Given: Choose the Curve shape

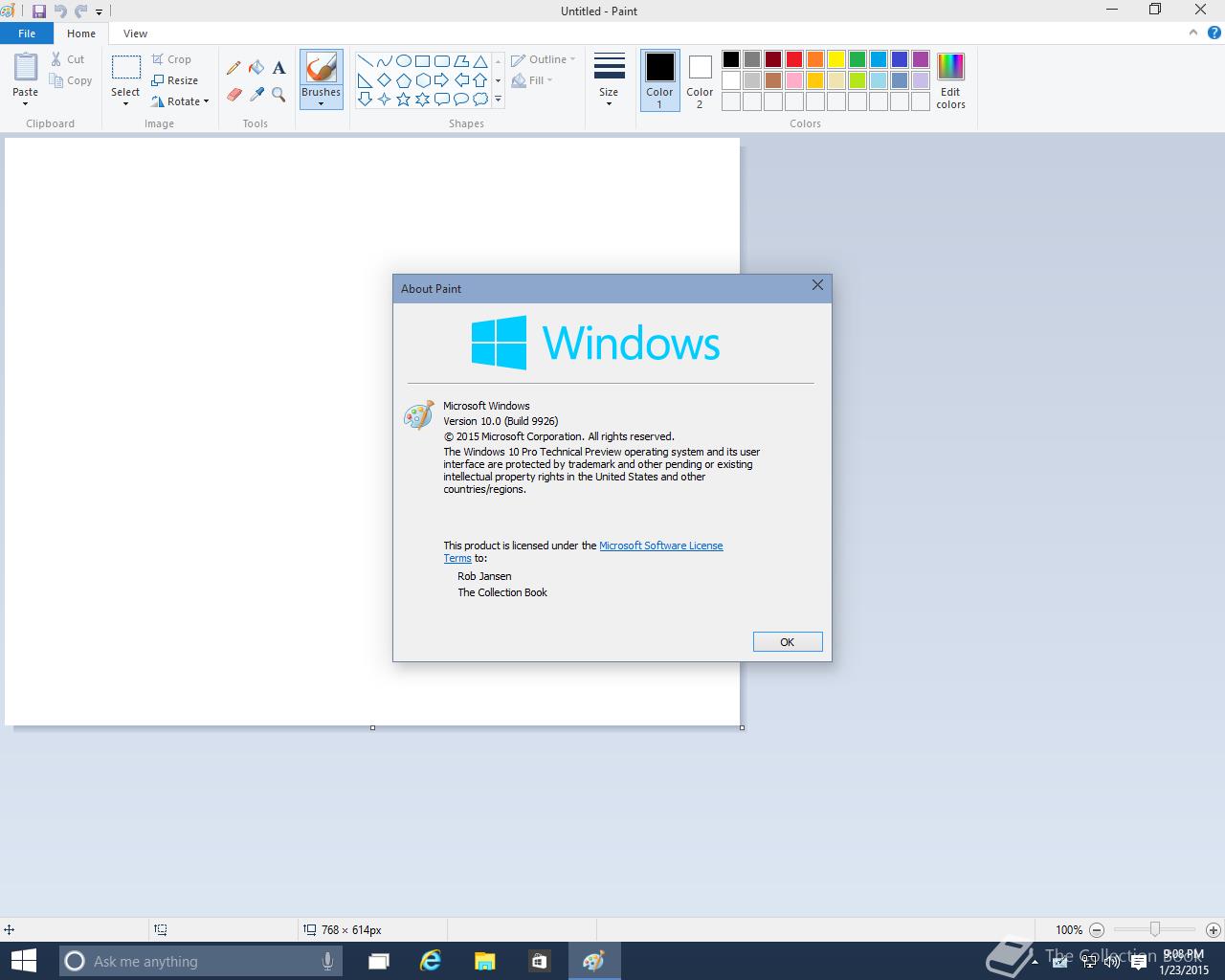Looking at the screenshot, I should pos(384,60).
